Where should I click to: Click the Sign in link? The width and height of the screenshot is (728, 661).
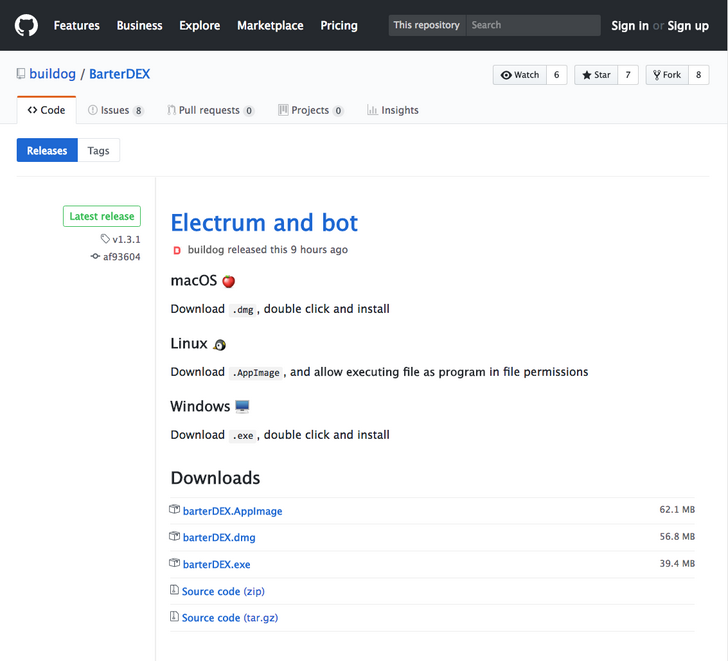(630, 26)
